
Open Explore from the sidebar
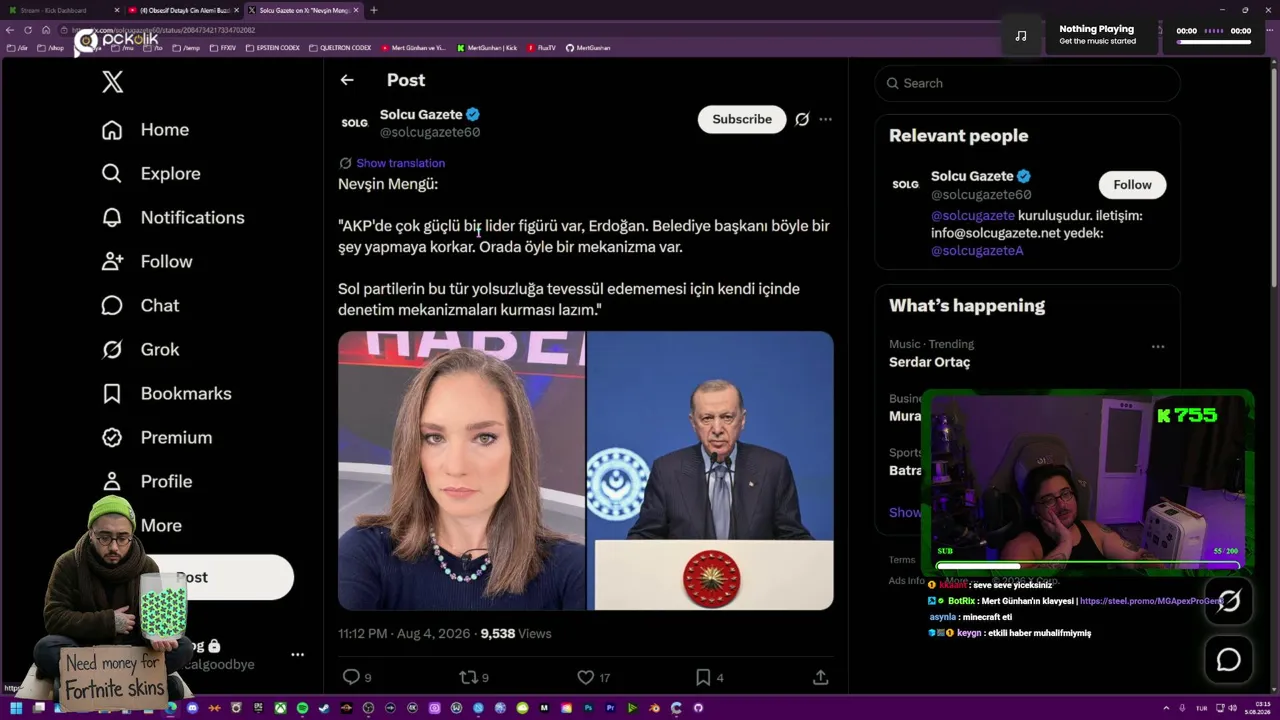pos(151,174)
